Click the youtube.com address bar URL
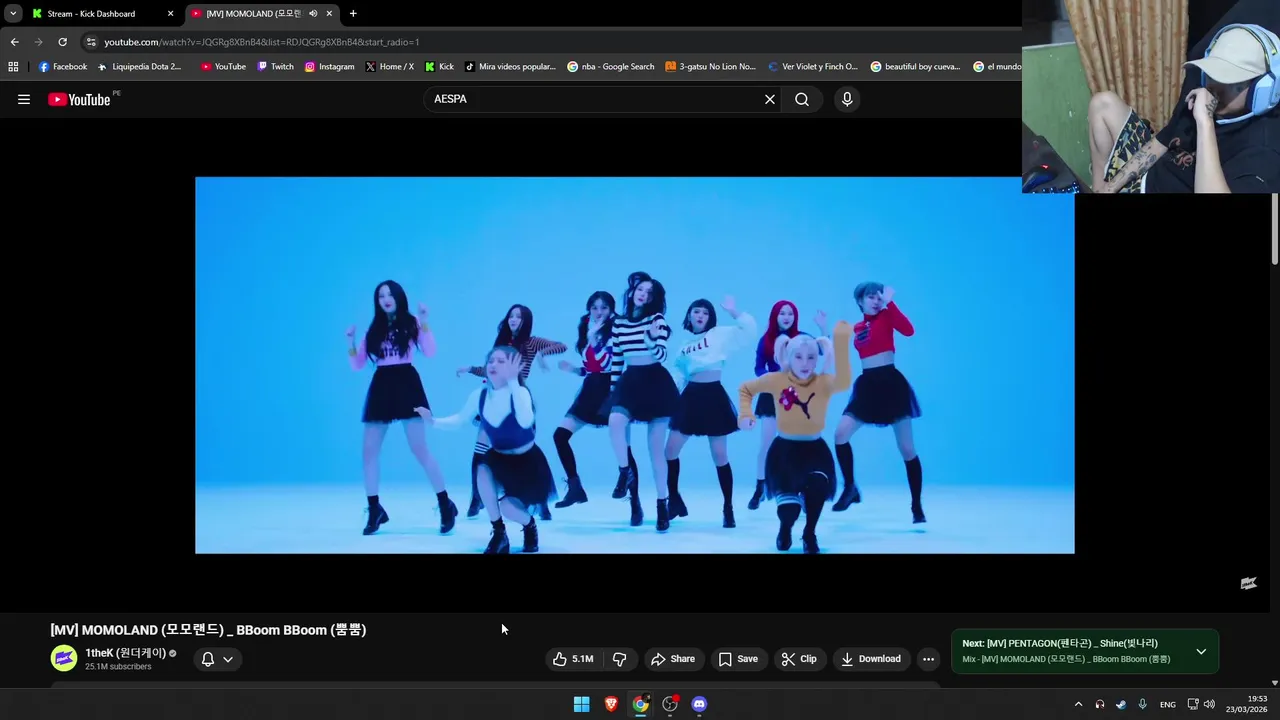The height and width of the screenshot is (720, 1280). point(262,42)
